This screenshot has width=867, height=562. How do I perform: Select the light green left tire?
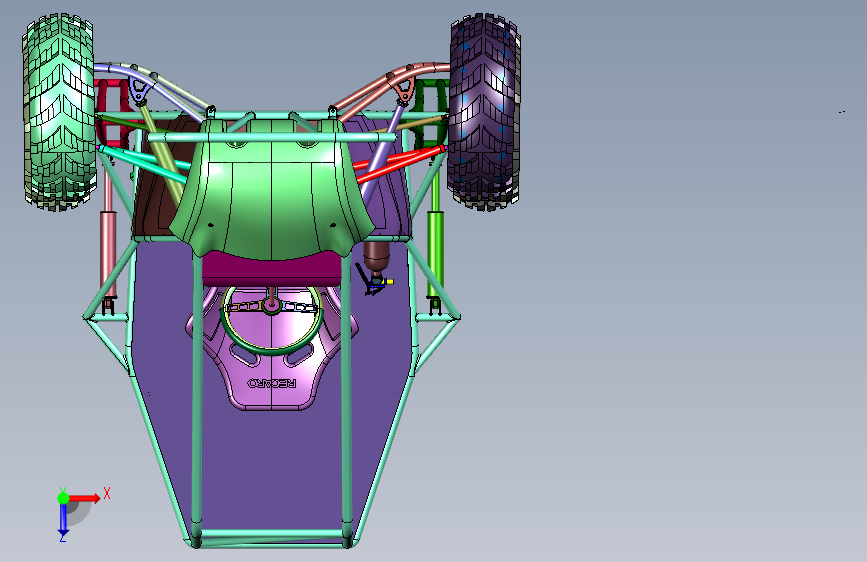pos(59,111)
